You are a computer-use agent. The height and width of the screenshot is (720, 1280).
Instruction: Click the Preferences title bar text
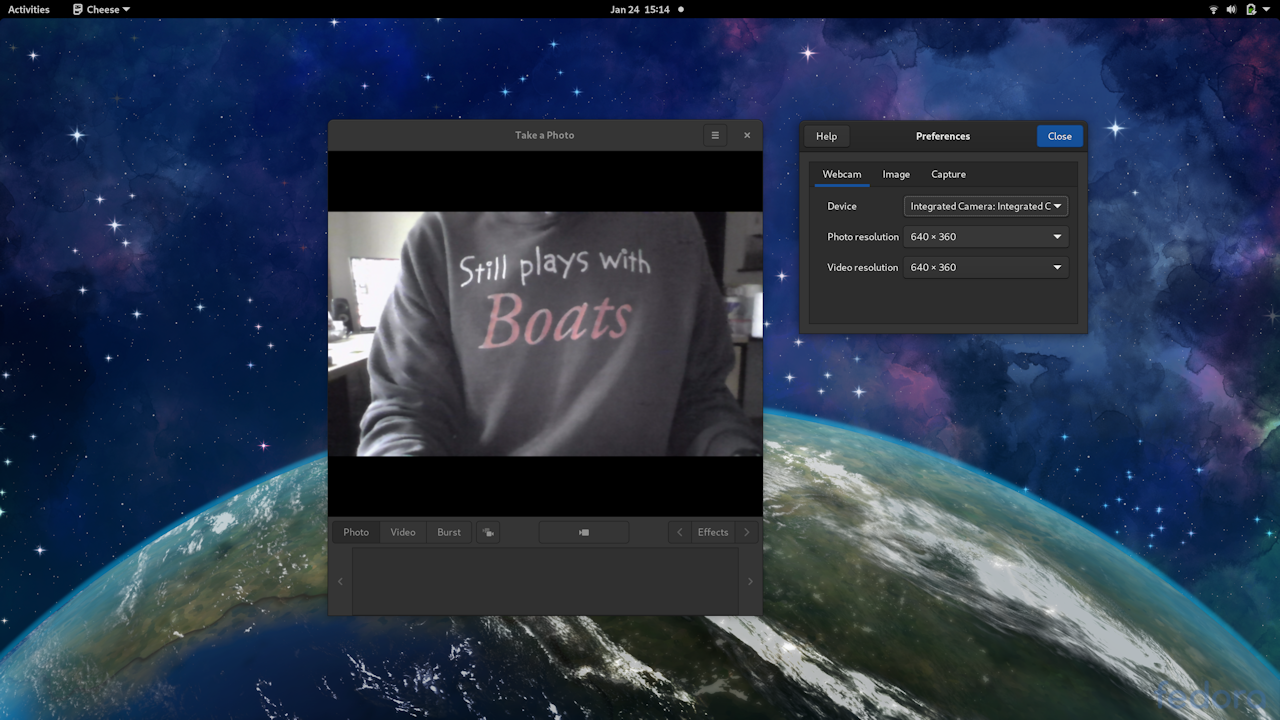click(x=943, y=136)
